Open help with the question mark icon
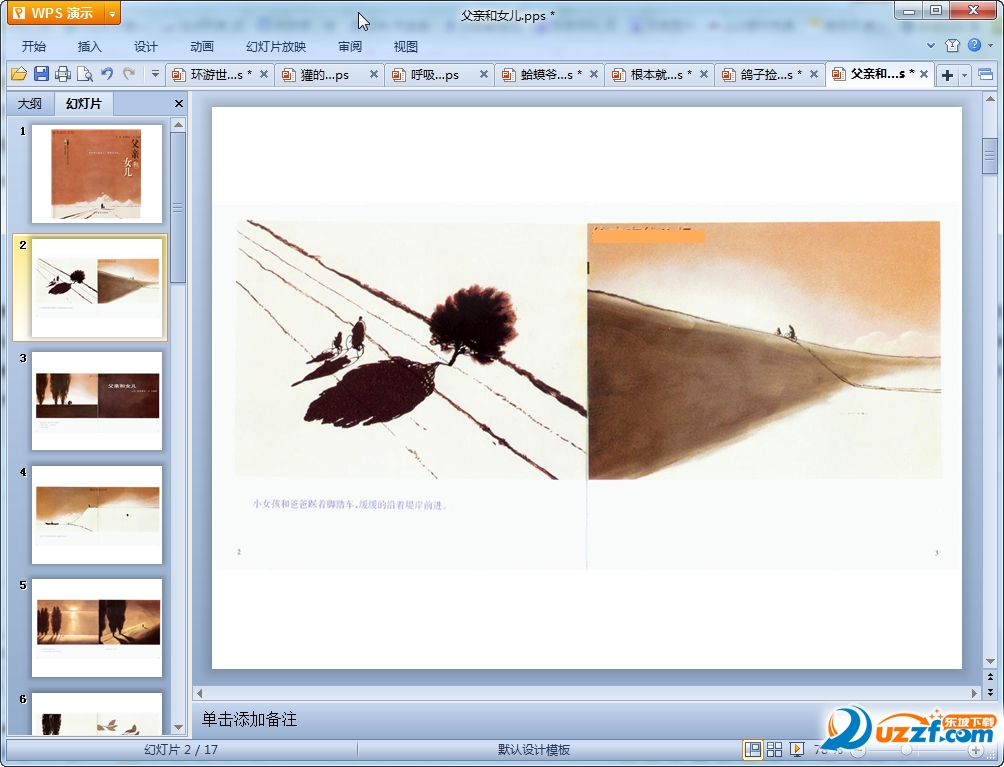Screen dimensions: 1004x767 (x=975, y=45)
